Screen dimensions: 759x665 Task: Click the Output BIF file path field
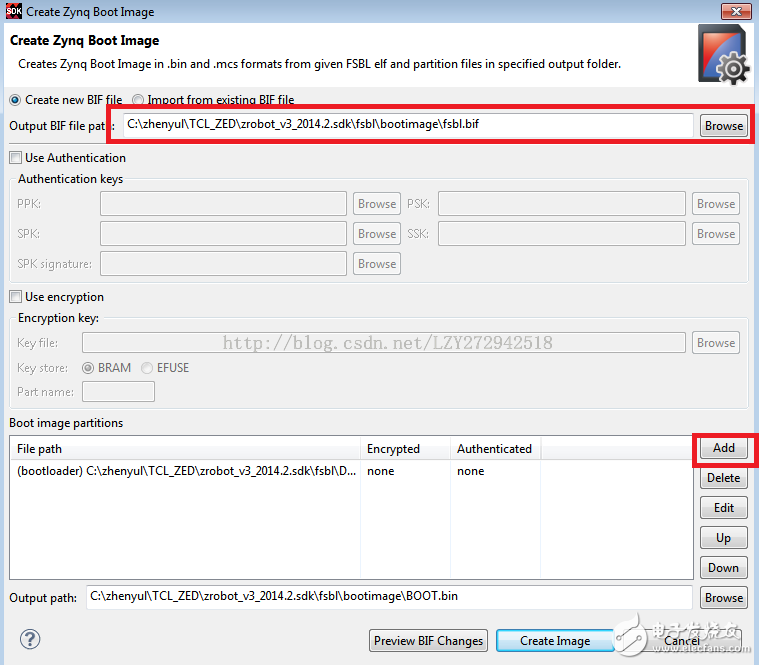[406, 125]
